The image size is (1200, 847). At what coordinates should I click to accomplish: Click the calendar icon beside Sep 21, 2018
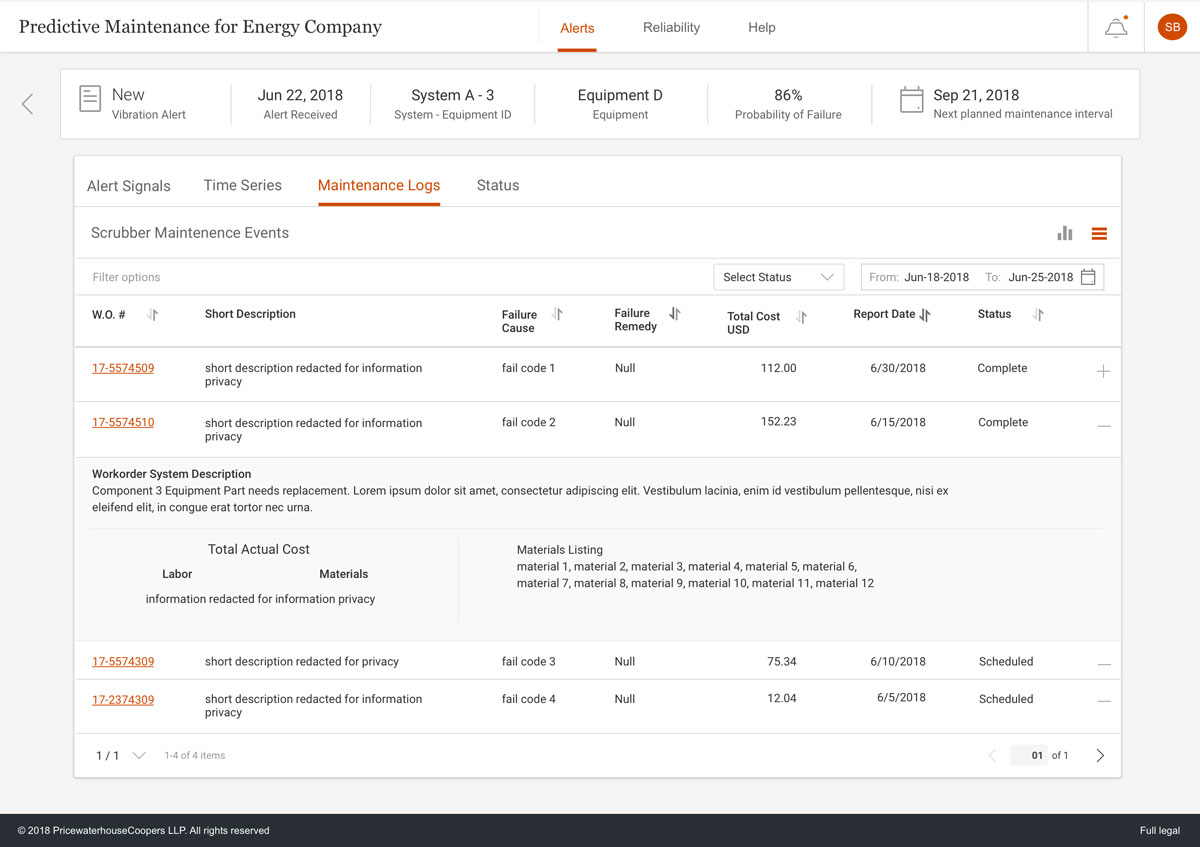[x=911, y=99]
